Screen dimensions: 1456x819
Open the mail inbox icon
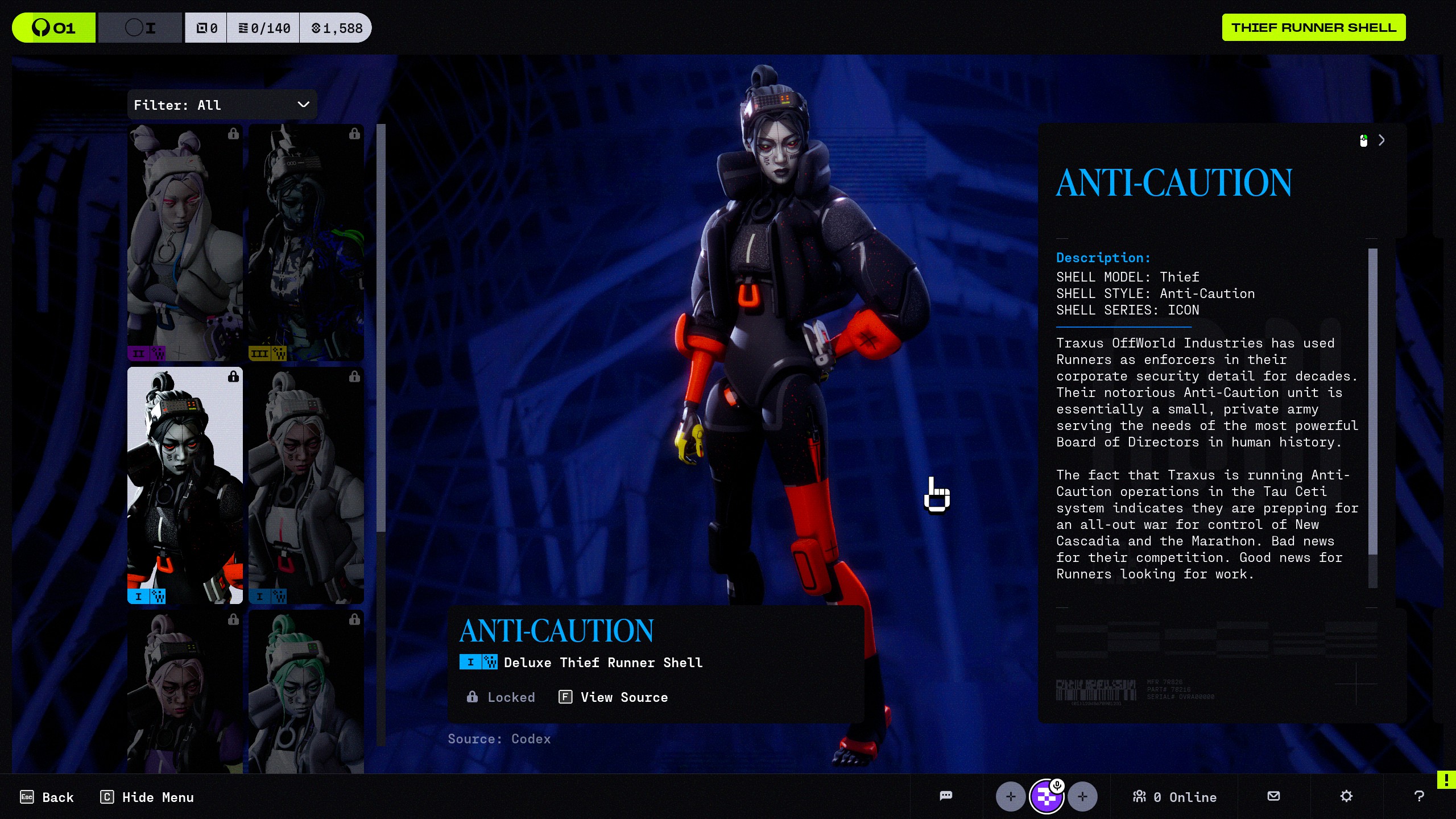click(x=1273, y=796)
